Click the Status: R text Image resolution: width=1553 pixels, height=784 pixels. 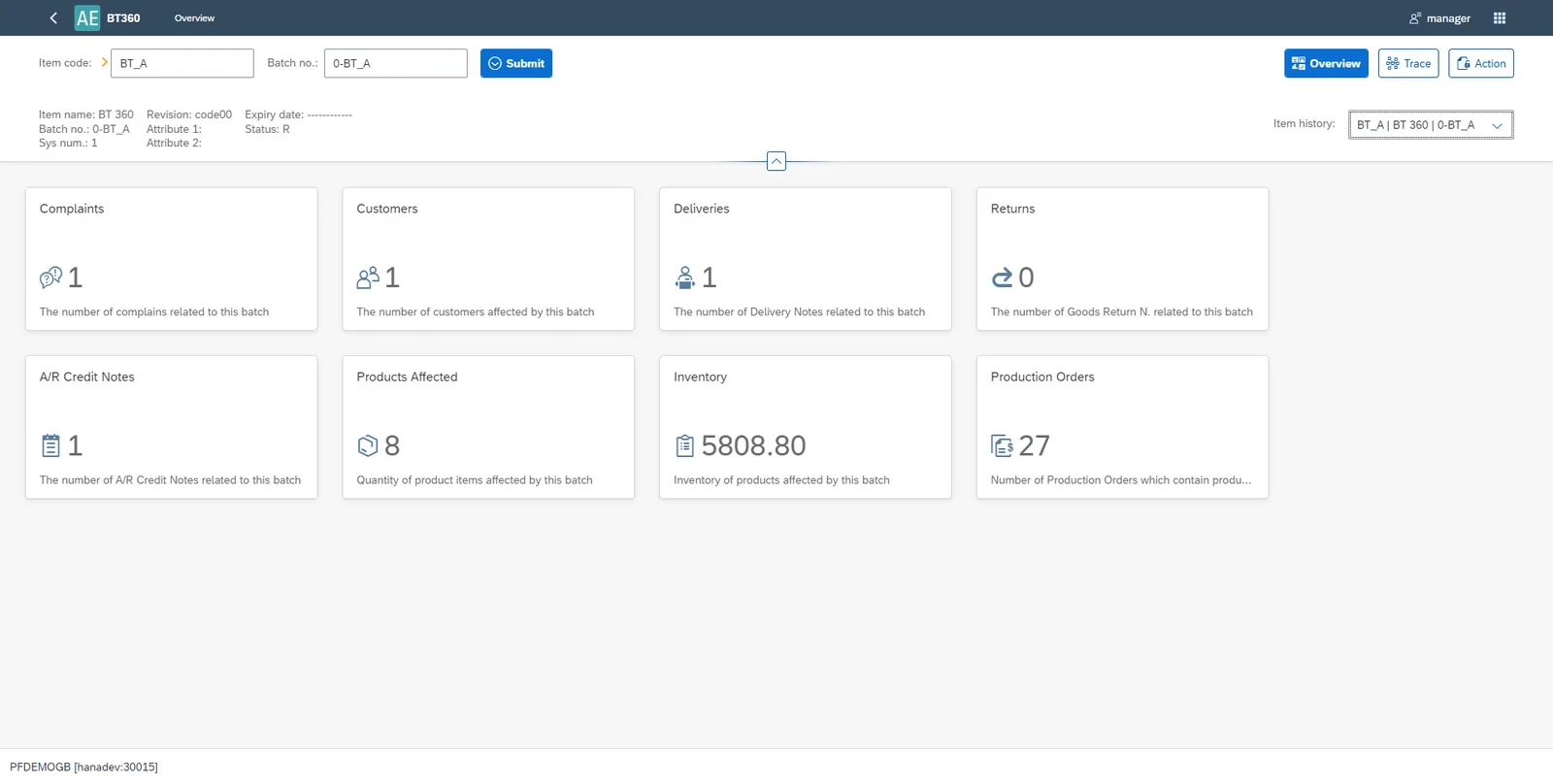(x=267, y=129)
